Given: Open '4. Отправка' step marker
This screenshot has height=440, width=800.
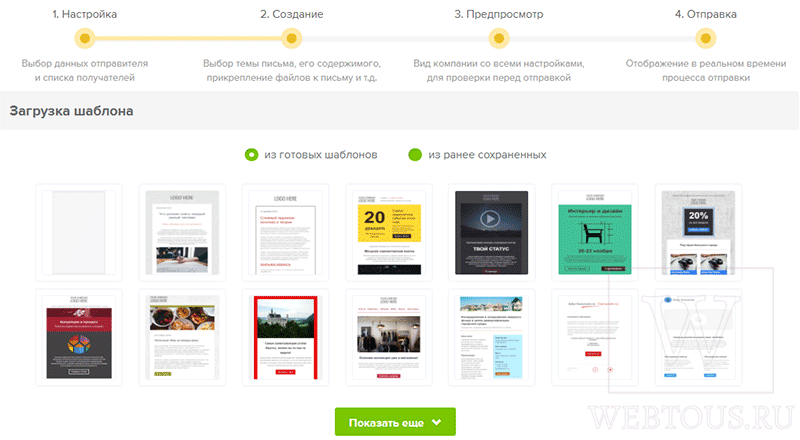Looking at the screenshot, I should [706, 38].
